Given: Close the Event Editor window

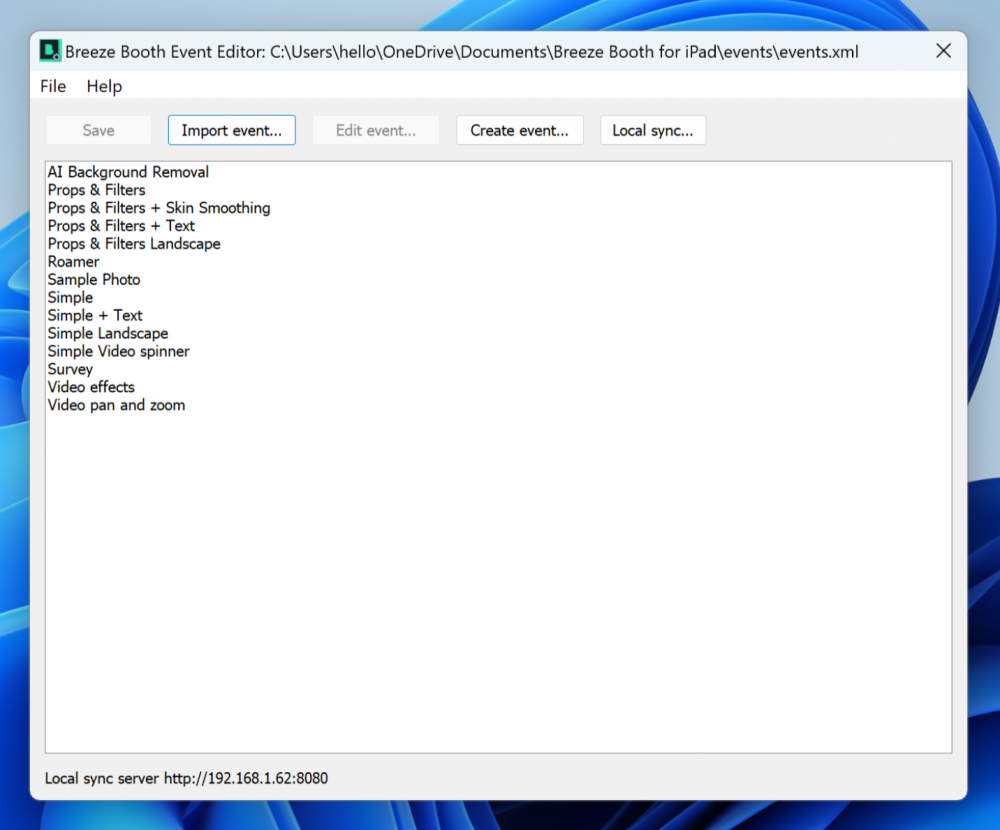Looking at the screenshot, I should (943, 51).
